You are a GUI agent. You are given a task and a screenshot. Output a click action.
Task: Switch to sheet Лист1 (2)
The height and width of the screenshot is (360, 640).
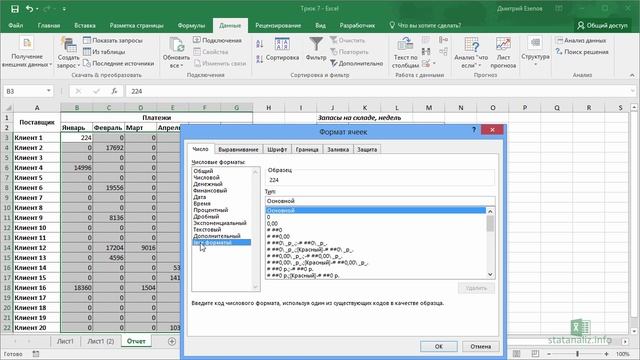click(x=100, y=341)
